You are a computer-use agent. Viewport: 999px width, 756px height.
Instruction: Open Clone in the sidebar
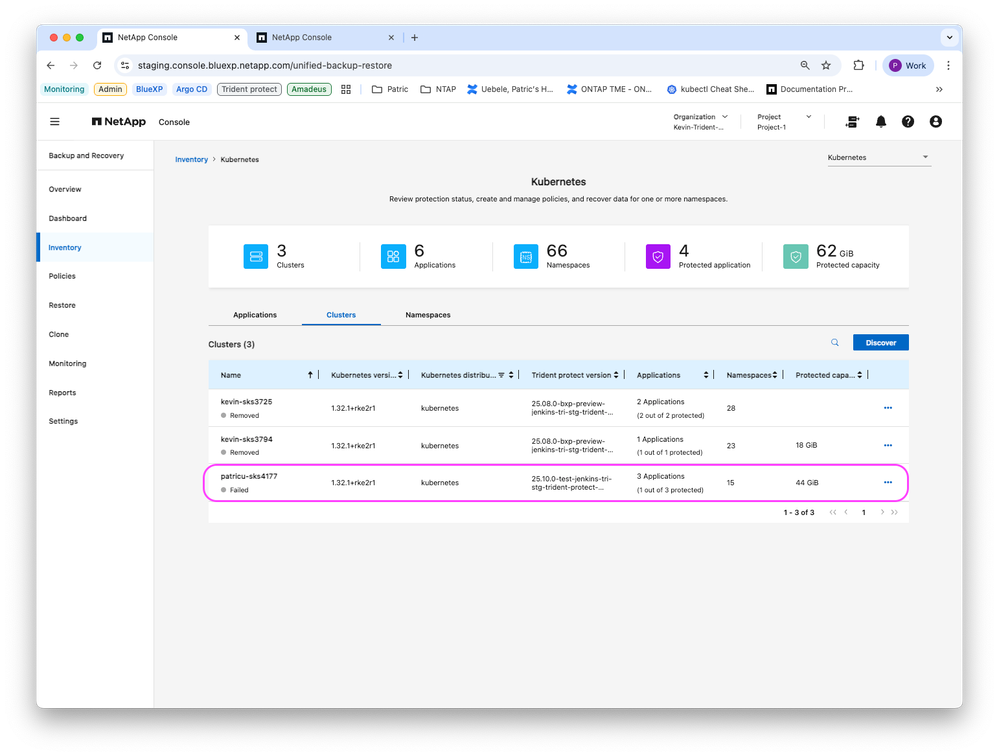(59, 334)
